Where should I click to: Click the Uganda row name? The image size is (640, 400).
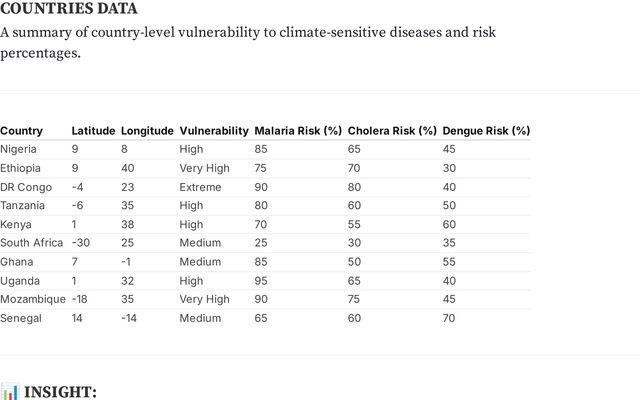(20, 281)
